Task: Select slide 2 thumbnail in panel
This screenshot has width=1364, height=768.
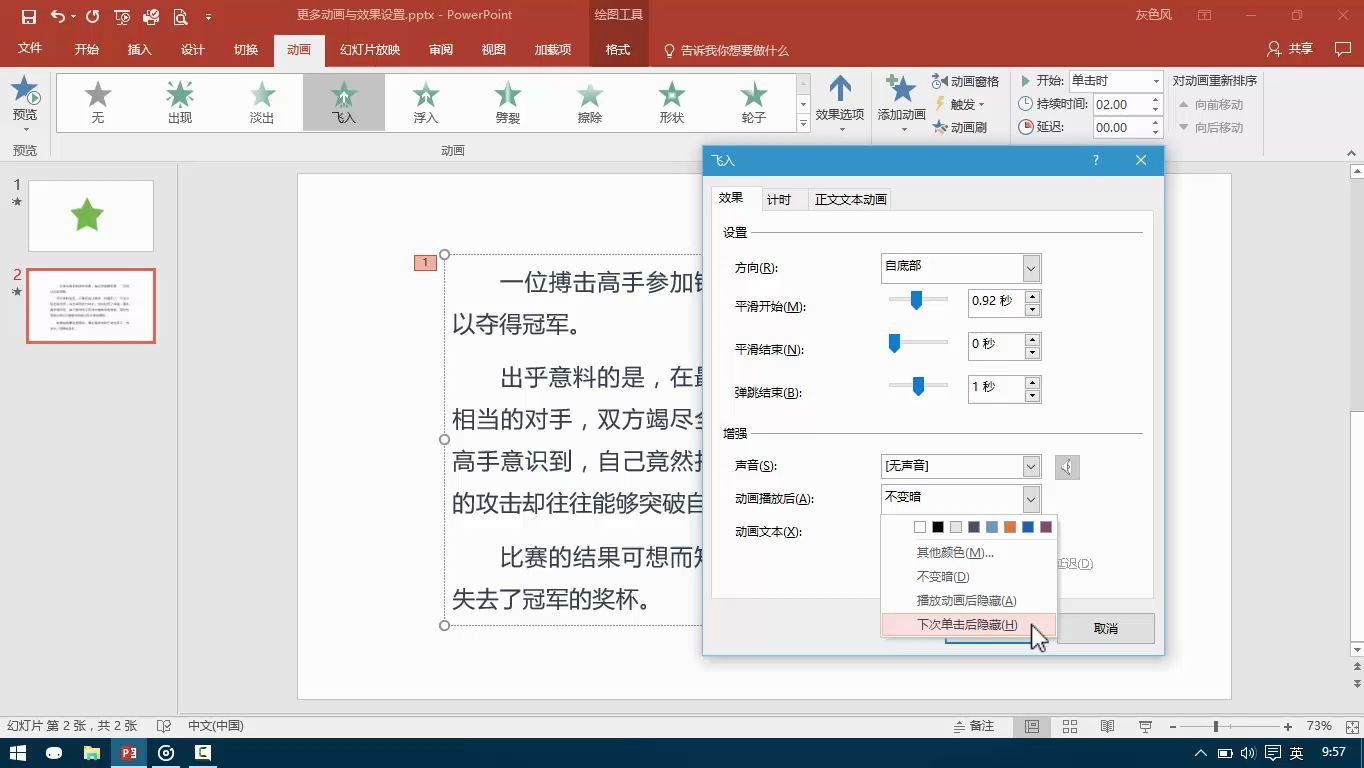Action: pos(91,306)
